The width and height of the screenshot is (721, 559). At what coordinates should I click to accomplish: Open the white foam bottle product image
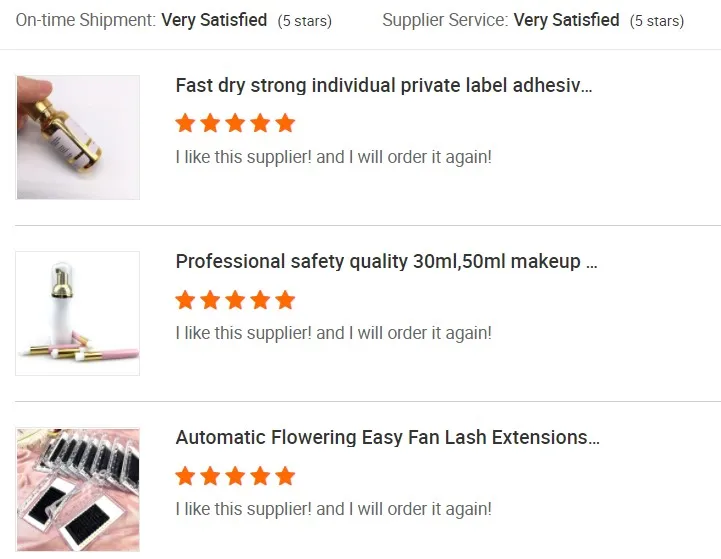pyautogui.click(x=78, y=313)
